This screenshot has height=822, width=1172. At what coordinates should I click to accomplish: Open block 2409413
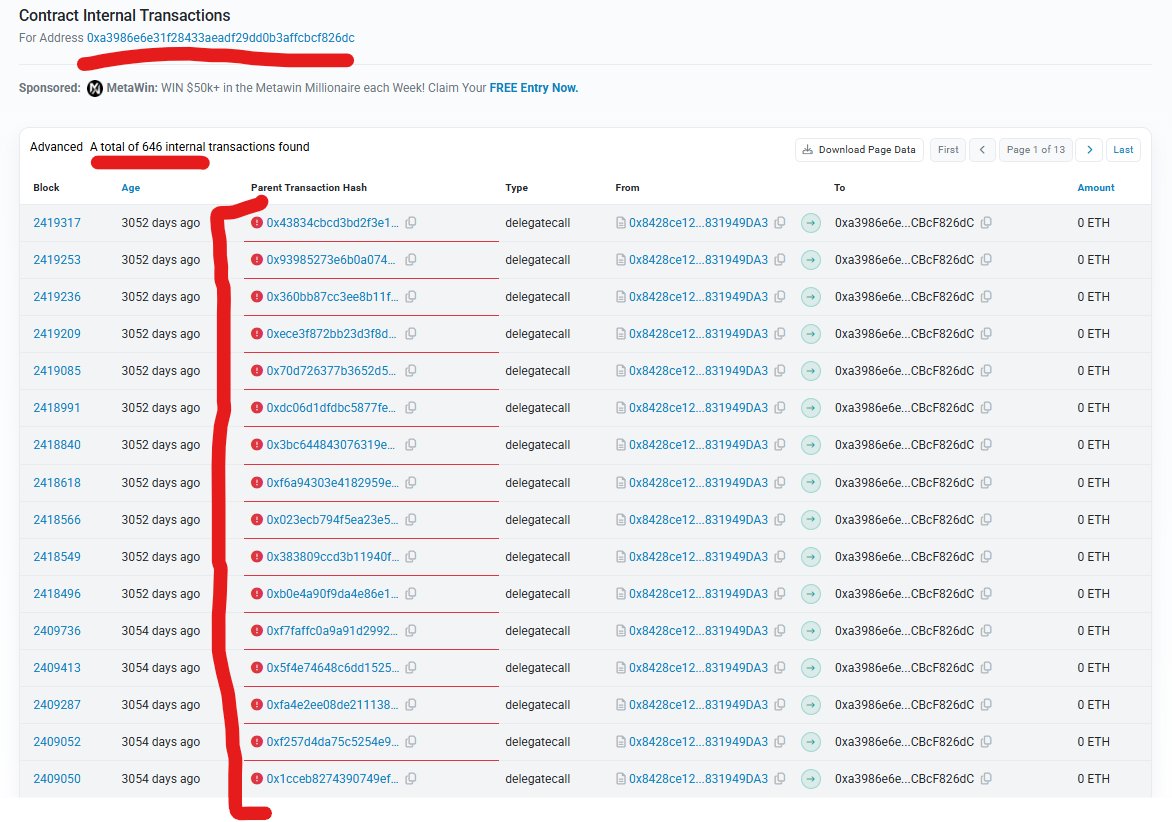click(57, 668)
